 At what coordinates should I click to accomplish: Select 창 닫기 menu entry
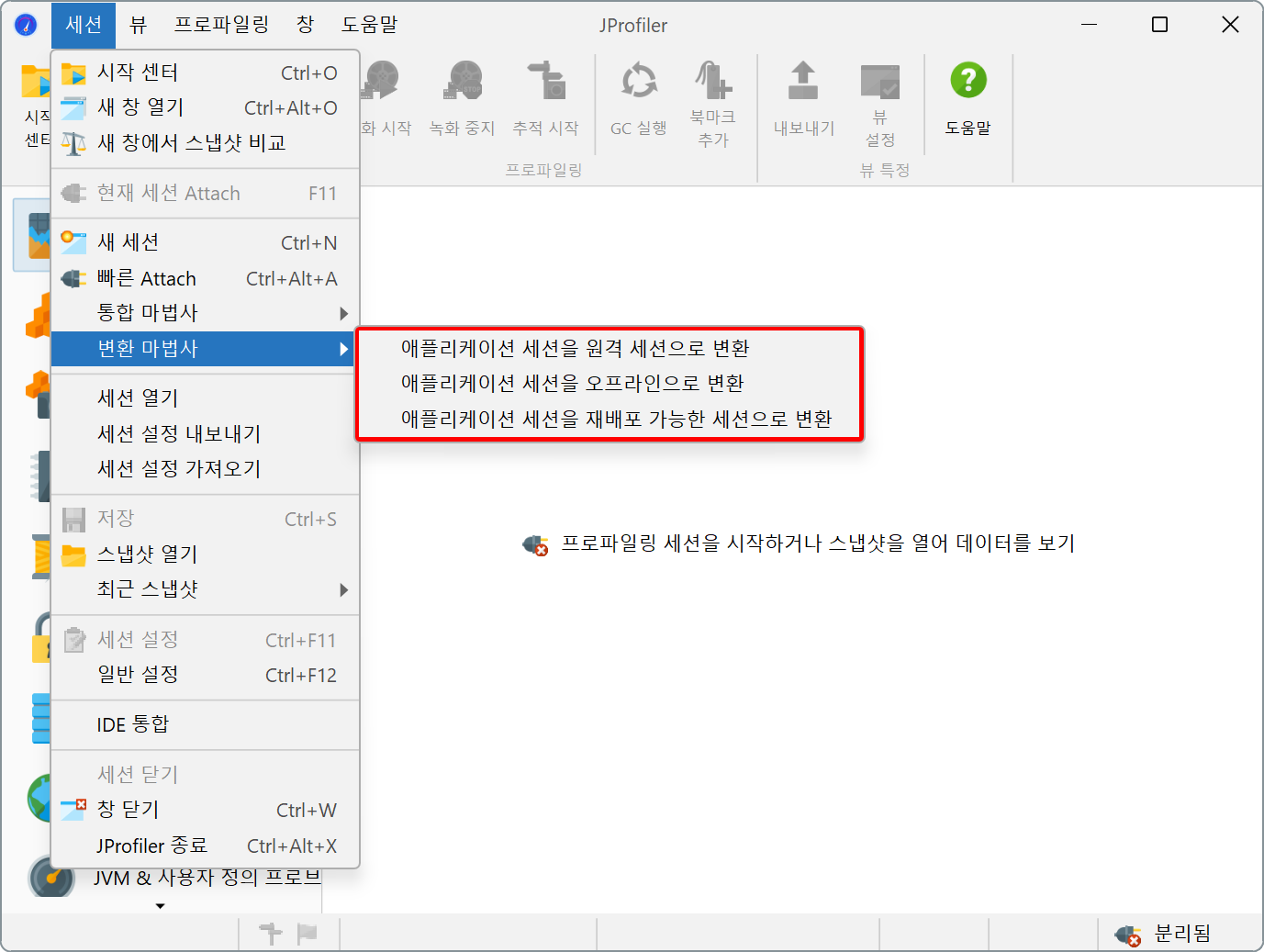coord(205,810)
